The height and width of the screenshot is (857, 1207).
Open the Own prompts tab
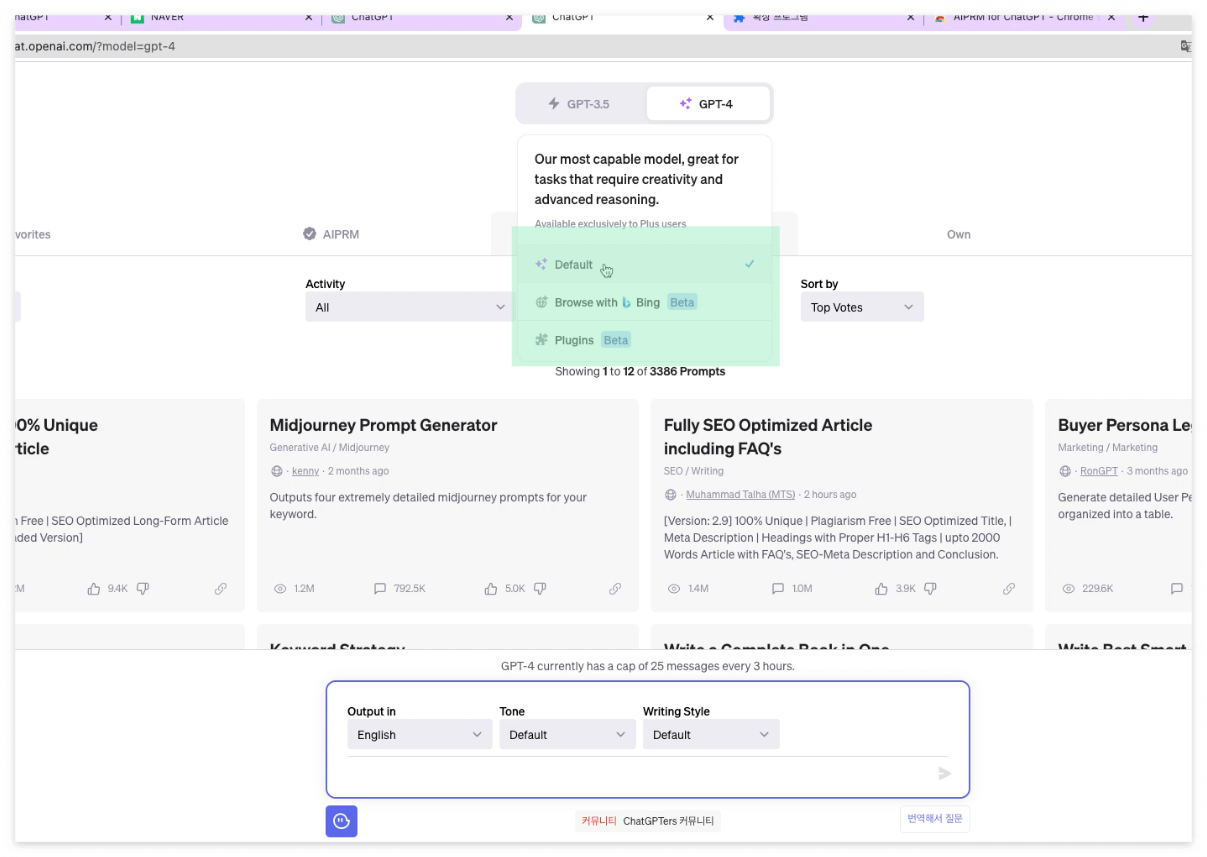958,234
